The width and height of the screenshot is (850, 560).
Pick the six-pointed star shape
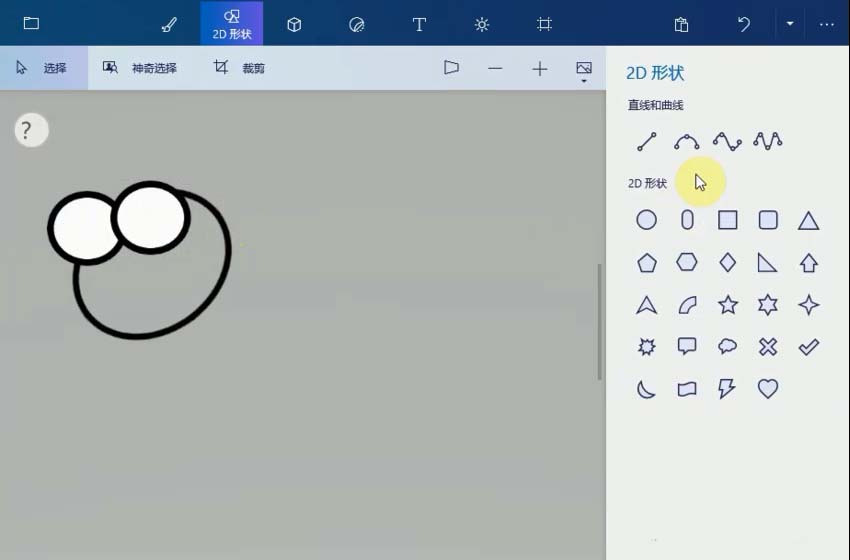(768, 305)
